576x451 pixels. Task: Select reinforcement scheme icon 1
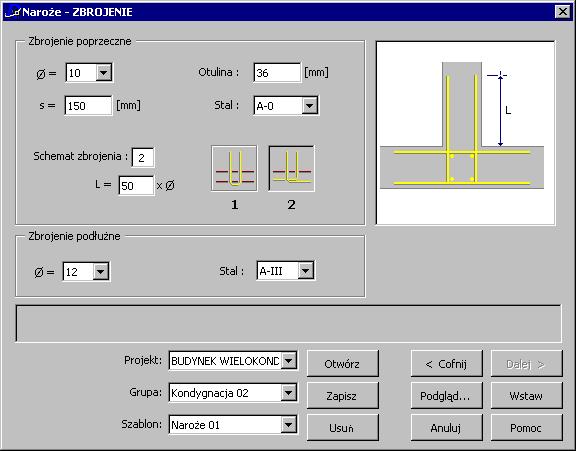point(234,168)
